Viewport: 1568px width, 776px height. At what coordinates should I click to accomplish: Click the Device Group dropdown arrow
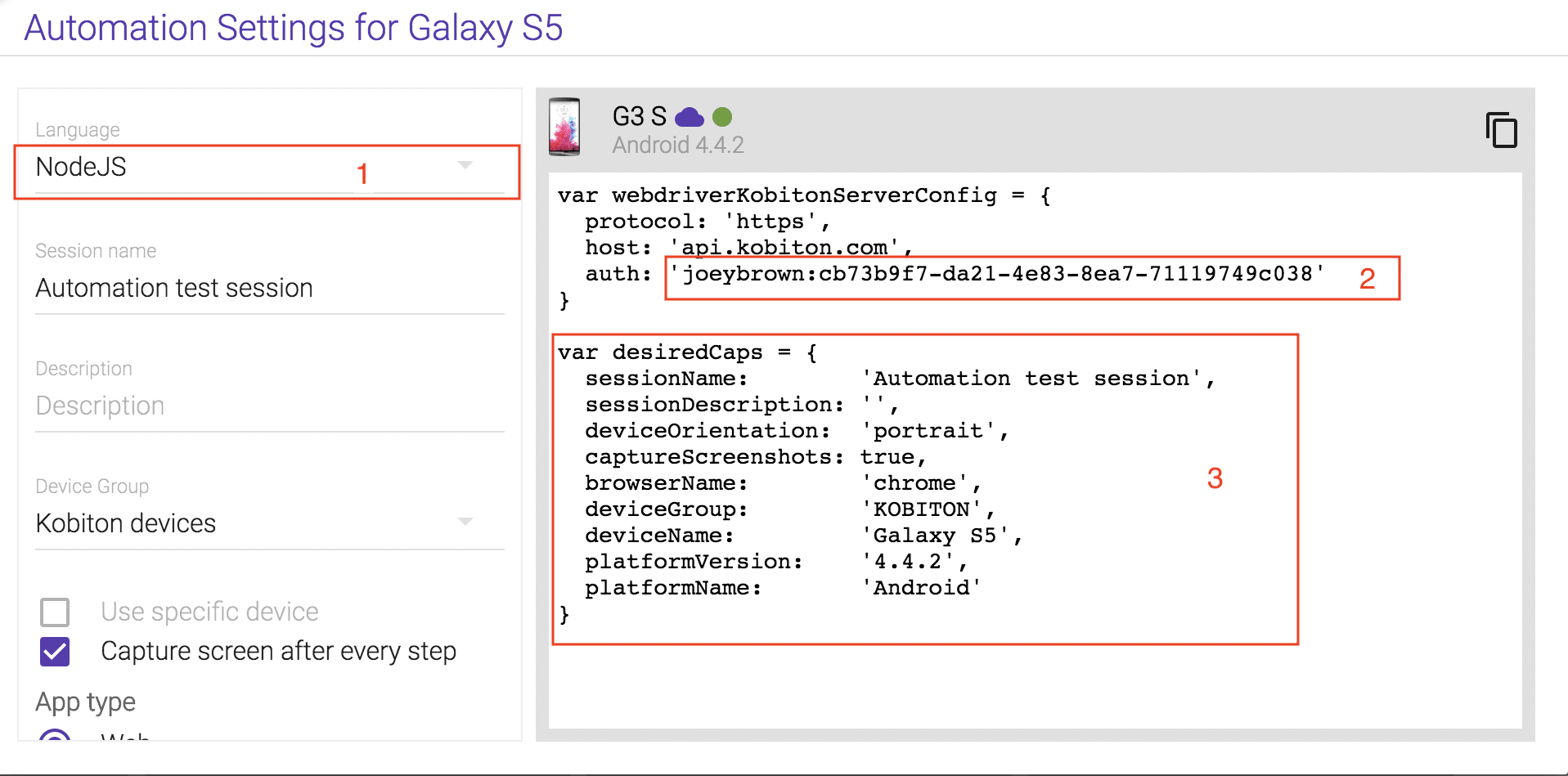(x=465, y=520)
